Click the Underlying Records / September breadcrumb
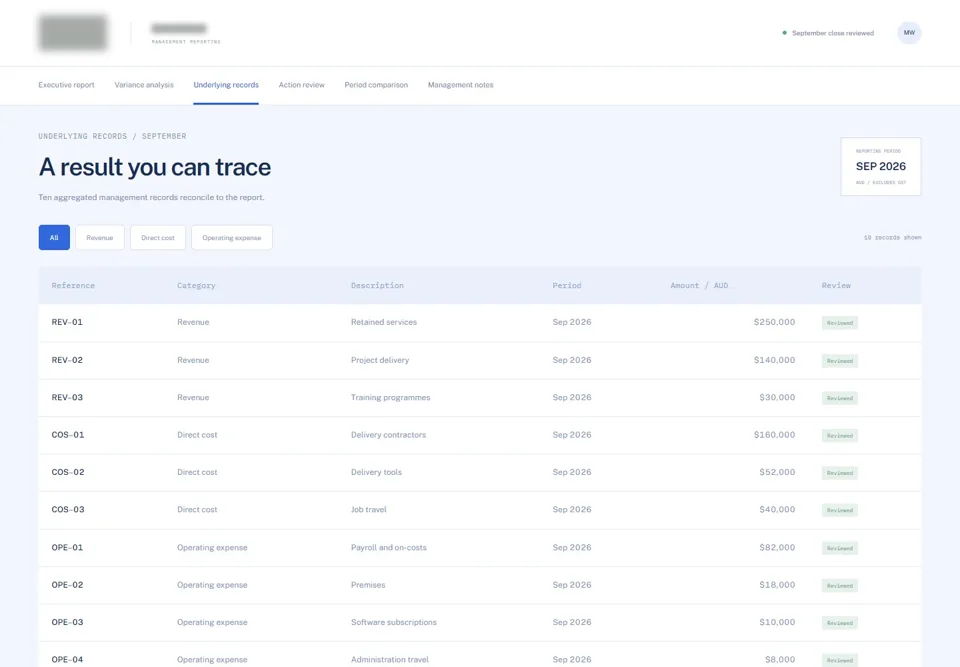Image resolution: width=960 pixels, height=667 pixels. pyautogui.click(x=112, y=136)
